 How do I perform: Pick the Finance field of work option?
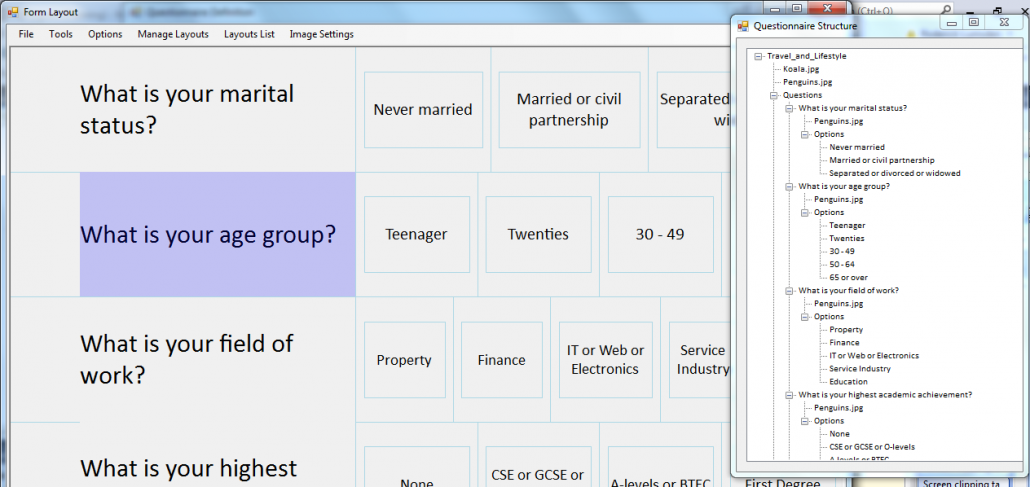[501, 360]
